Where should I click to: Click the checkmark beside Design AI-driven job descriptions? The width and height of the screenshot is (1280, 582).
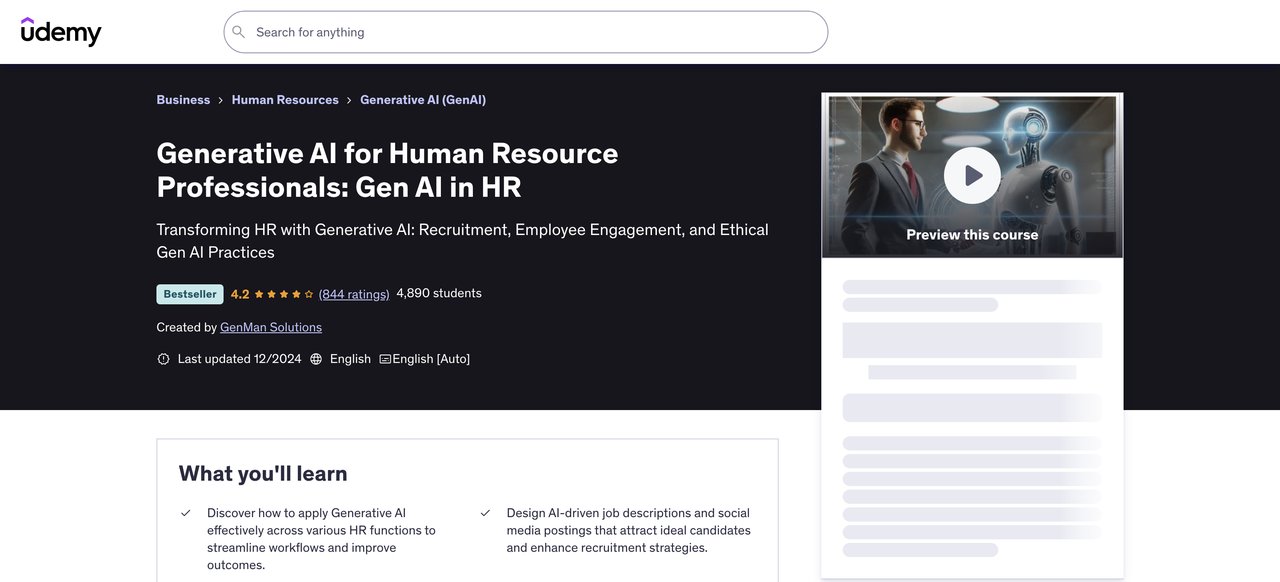pyautogui.click(x=485, y=513)
